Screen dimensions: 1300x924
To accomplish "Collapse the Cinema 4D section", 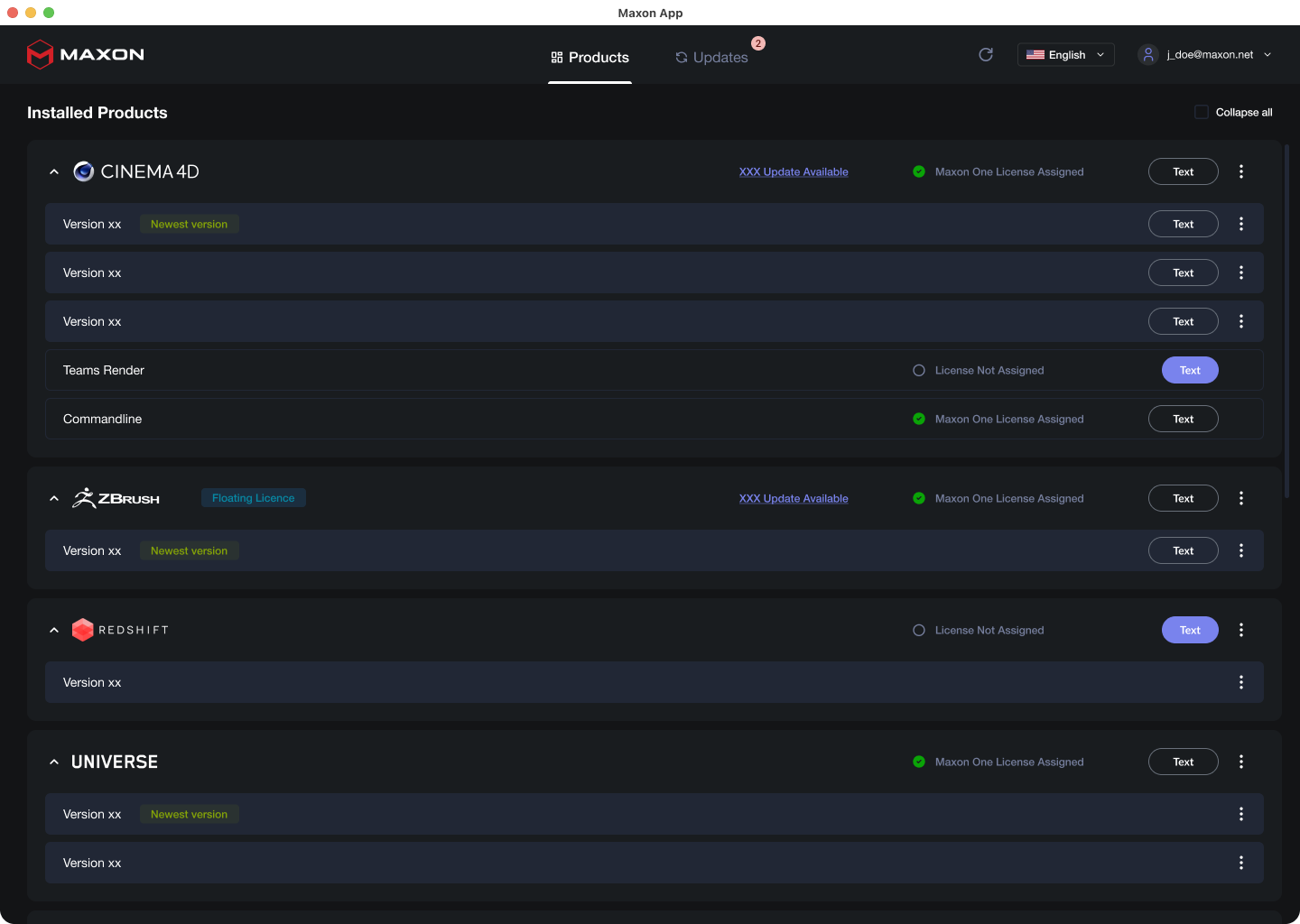I will (54, 171).
